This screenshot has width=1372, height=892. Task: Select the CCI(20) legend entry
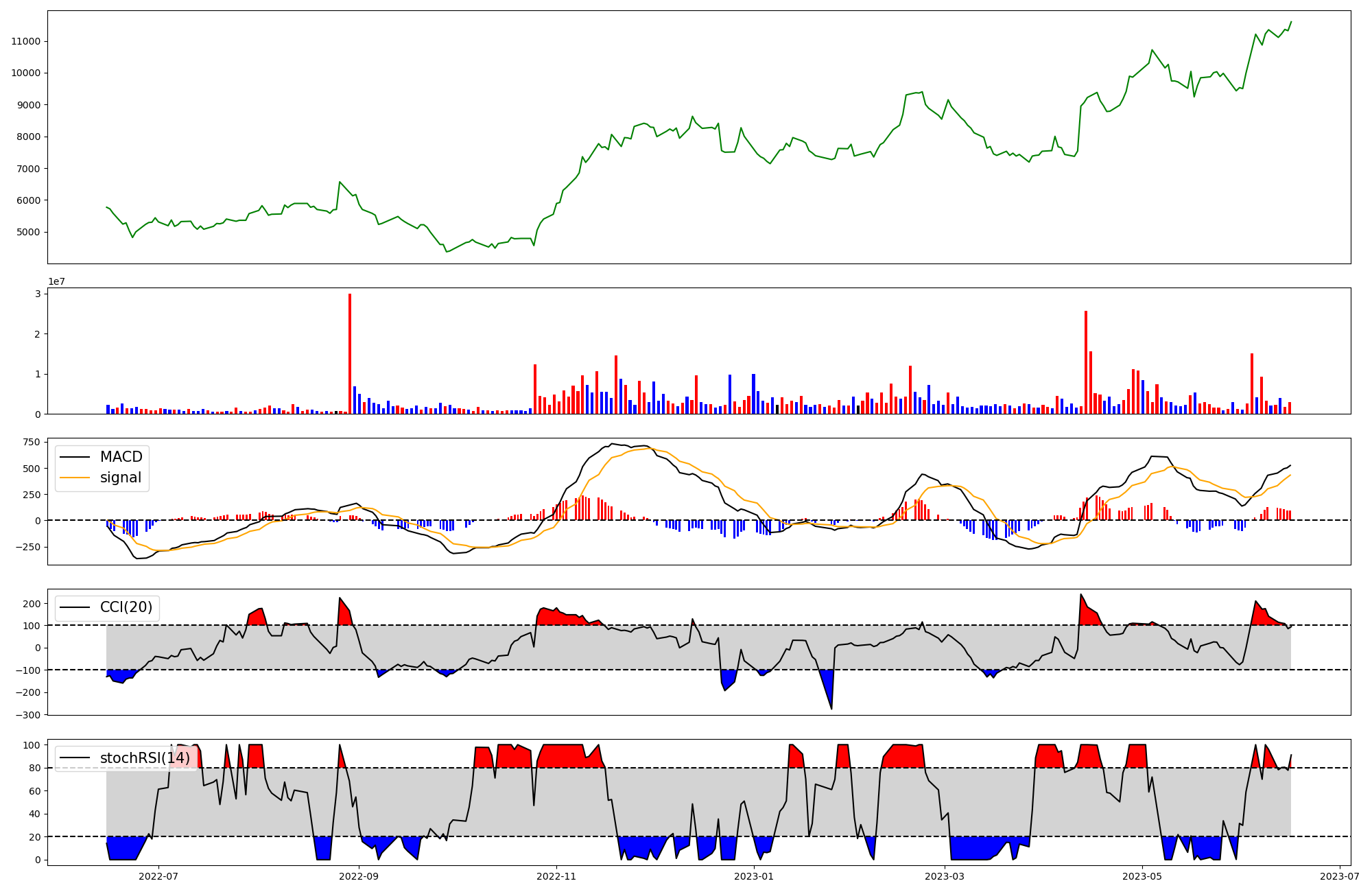pyautogui.click(x=107, y=608)
